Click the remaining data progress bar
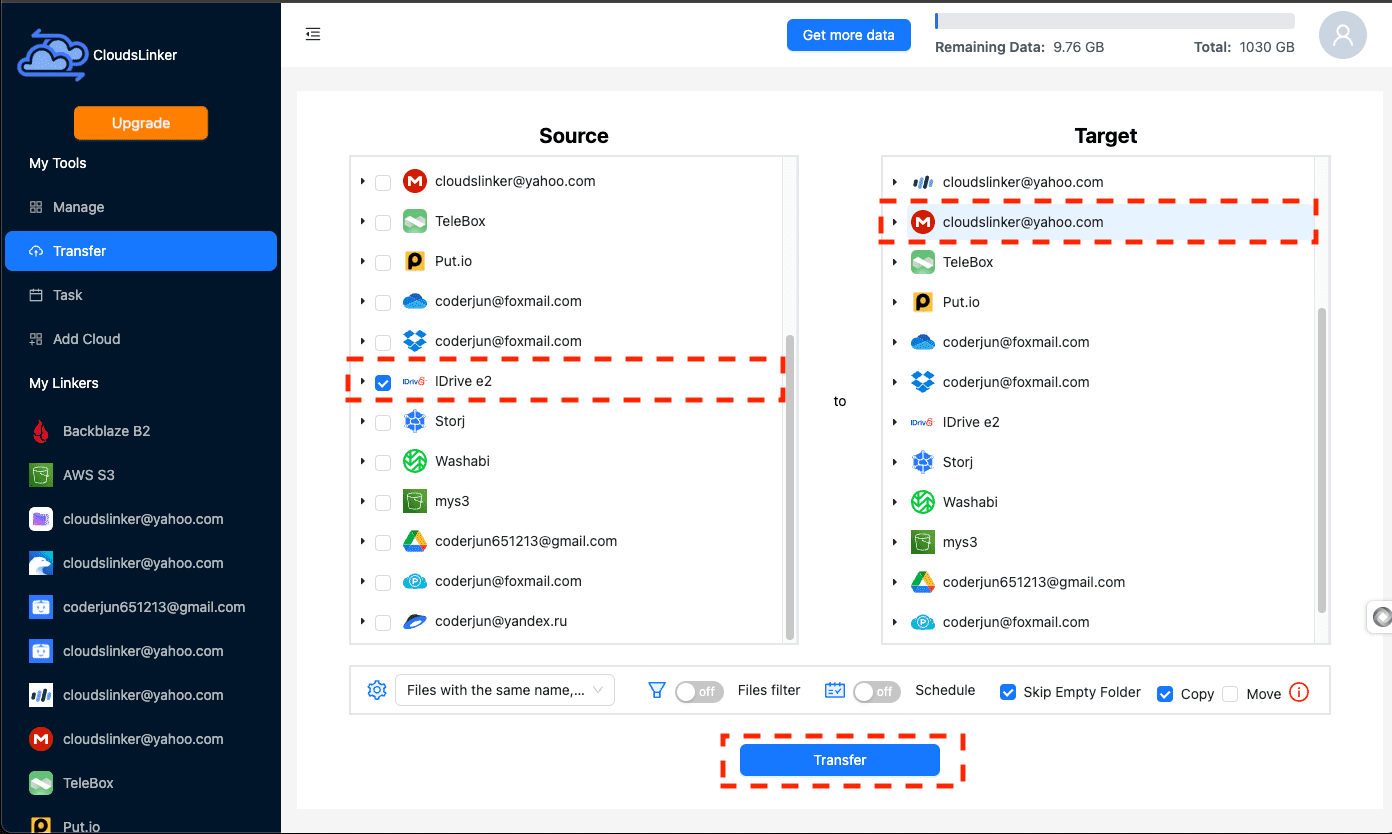1392x834 pixels. pyautogui.click(x=1114, y=21)
